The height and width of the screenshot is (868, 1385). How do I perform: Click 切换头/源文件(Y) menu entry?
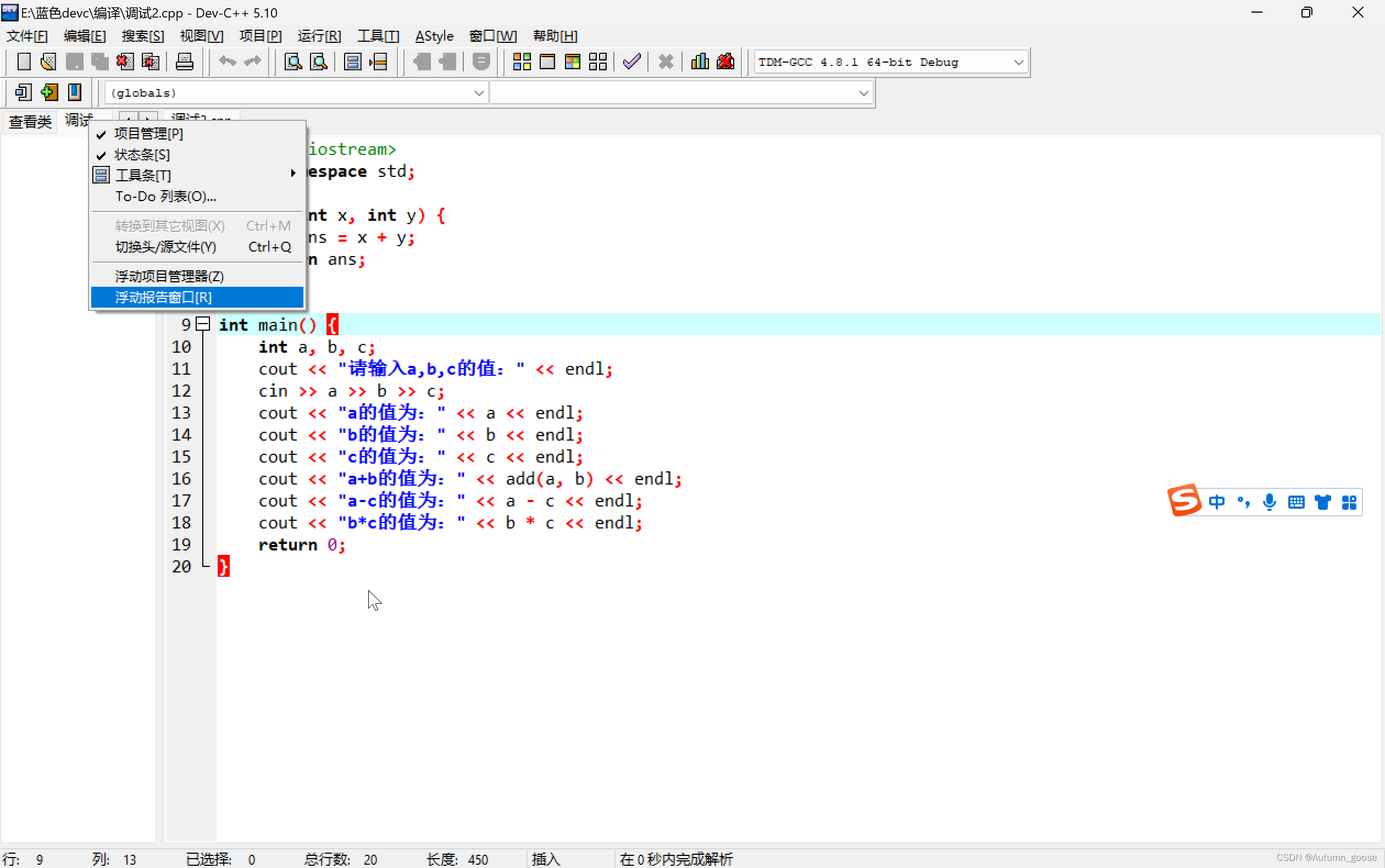pos(165,247)
